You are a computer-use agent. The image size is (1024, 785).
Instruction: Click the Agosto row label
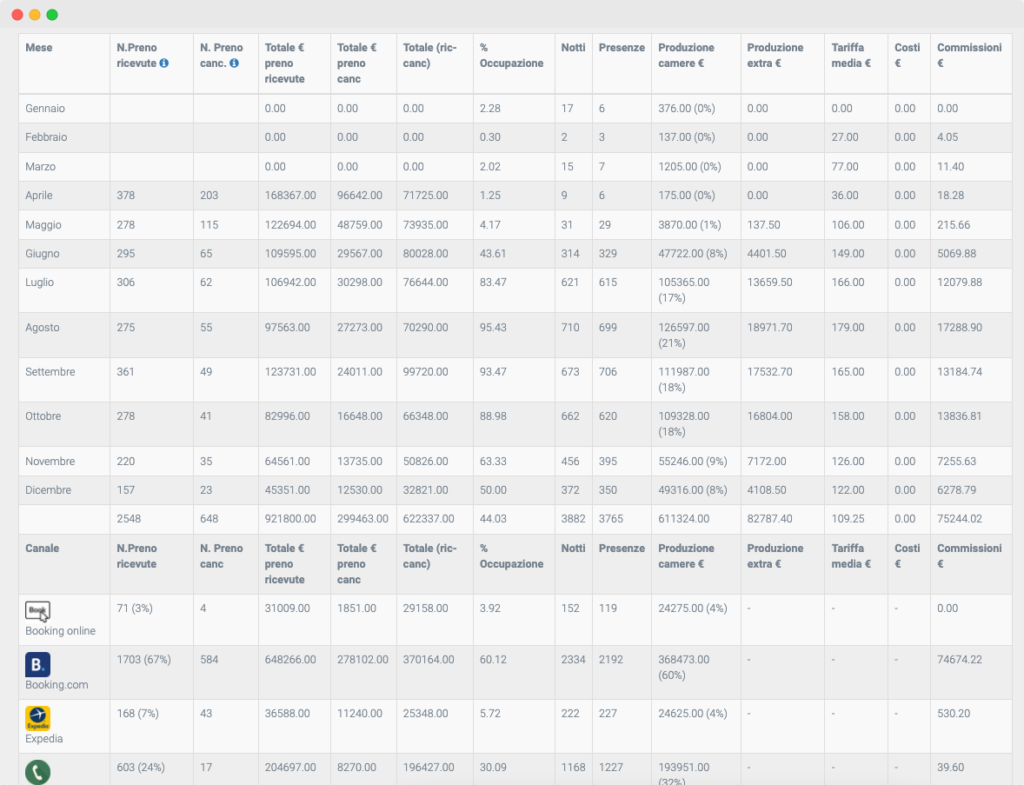(x=42, y=327)
